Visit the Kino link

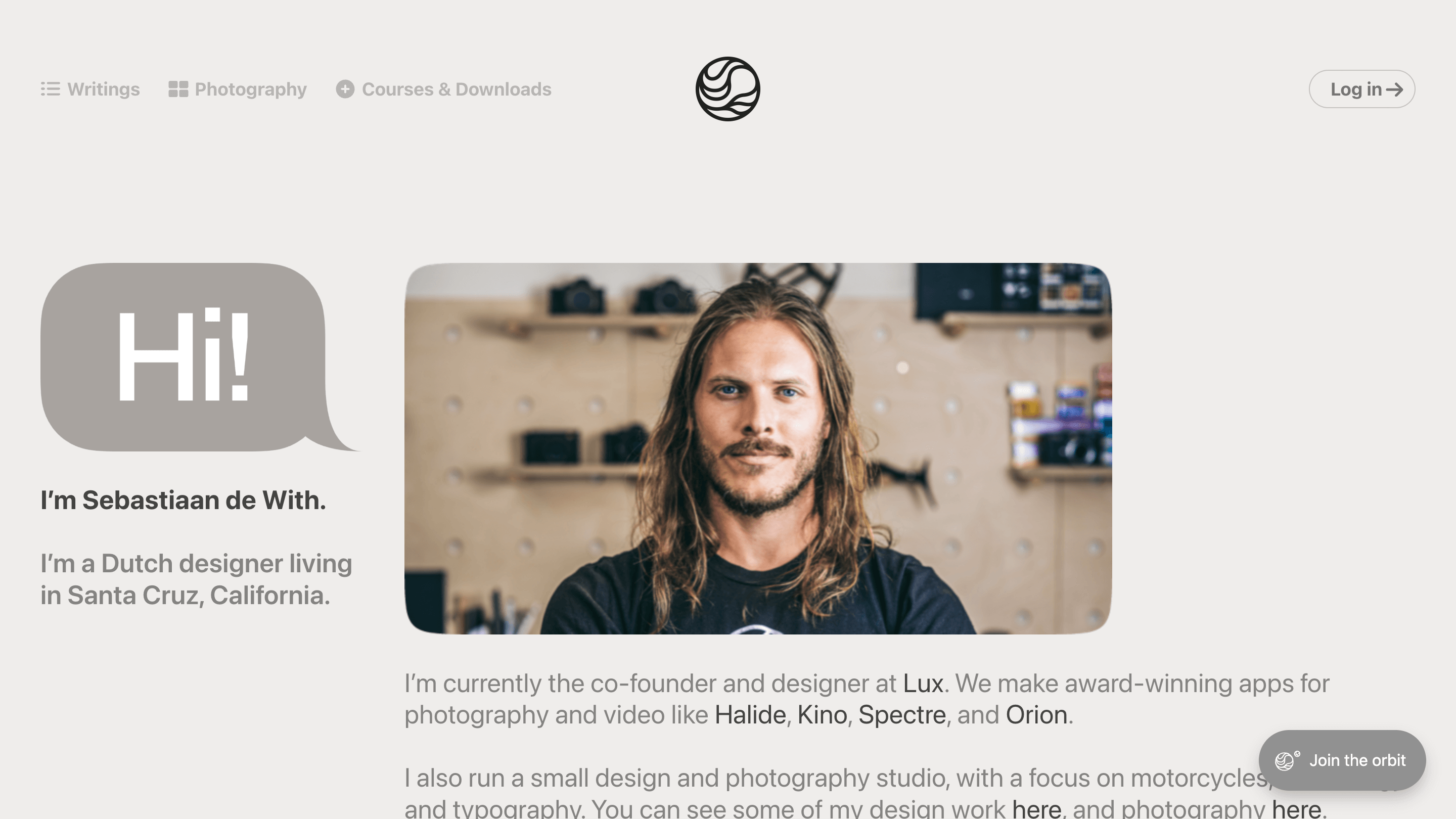tap(822, 714)
